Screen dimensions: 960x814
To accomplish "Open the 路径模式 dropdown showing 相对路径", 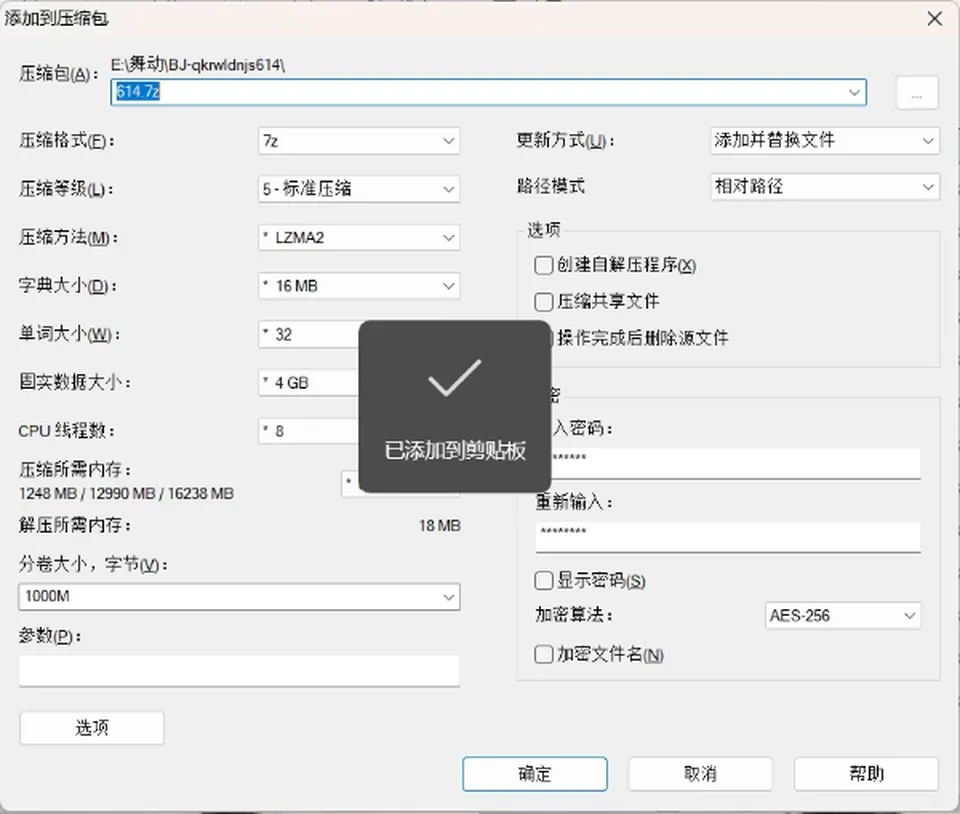I will pyautogui.click(x=825, y=186).
